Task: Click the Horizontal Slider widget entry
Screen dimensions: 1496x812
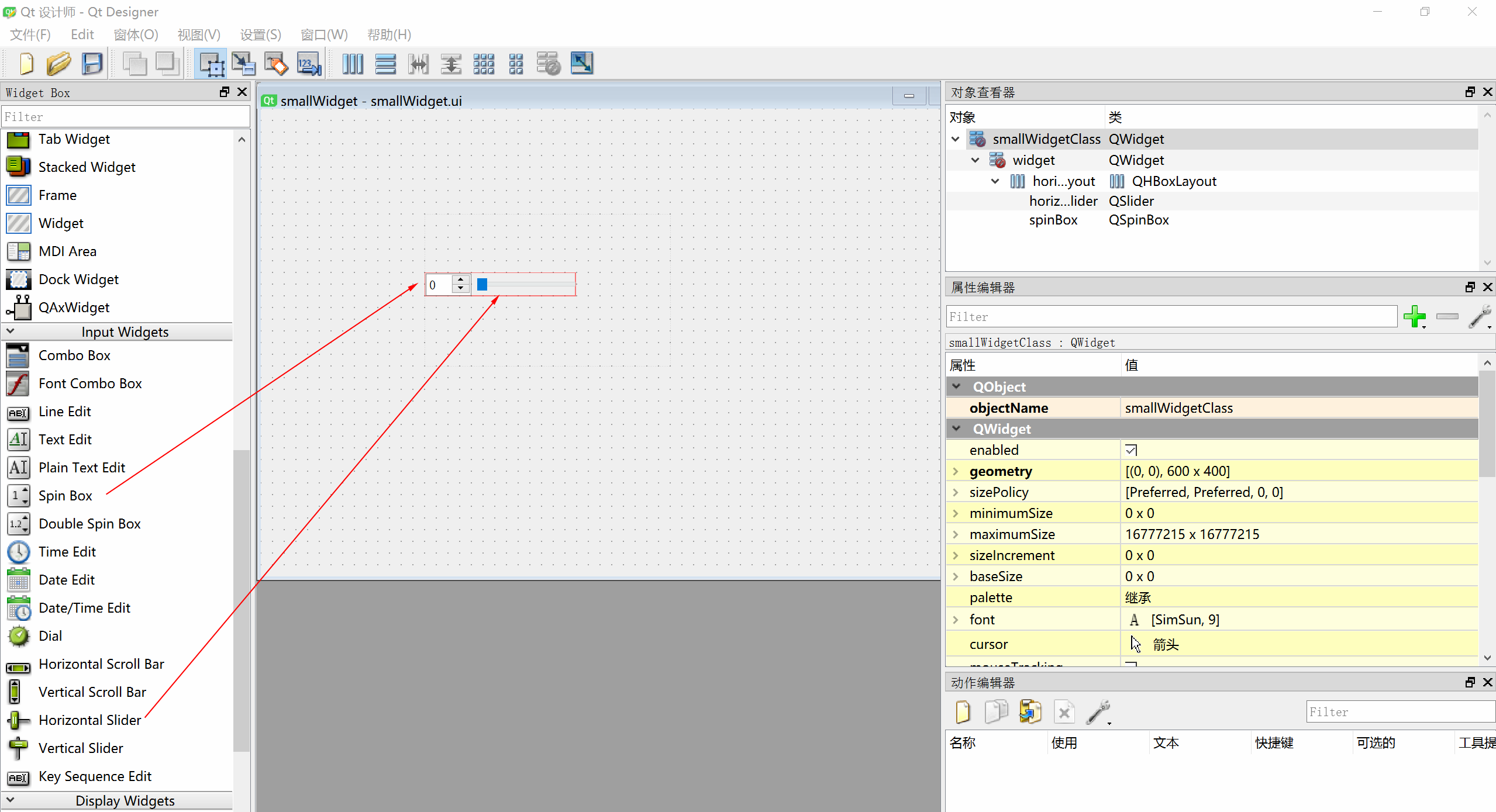Action: tap(89, 720)
